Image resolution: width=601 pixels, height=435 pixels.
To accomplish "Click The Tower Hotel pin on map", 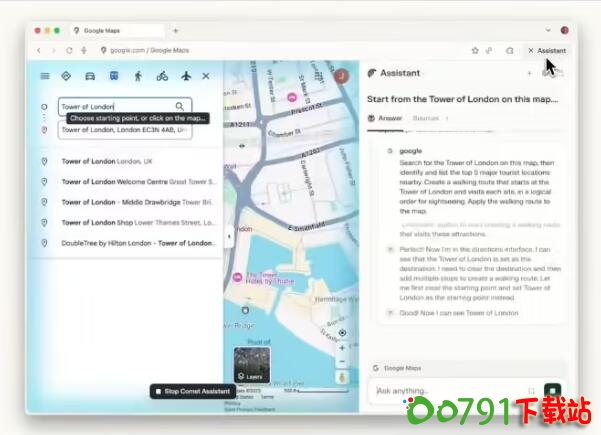I will 238,277.
